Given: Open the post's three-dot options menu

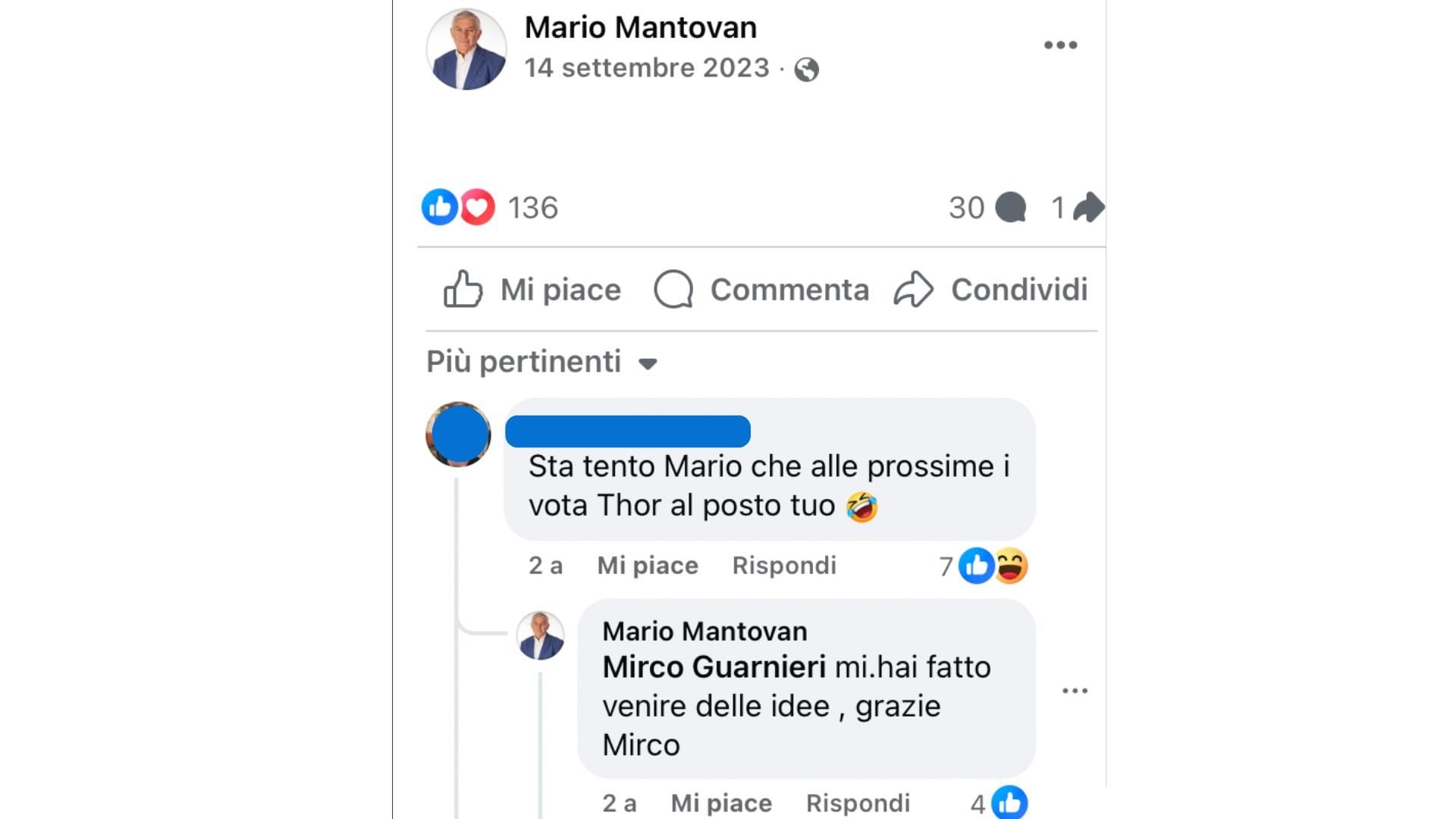Looking at the screenshot, I should point(1060,45).
